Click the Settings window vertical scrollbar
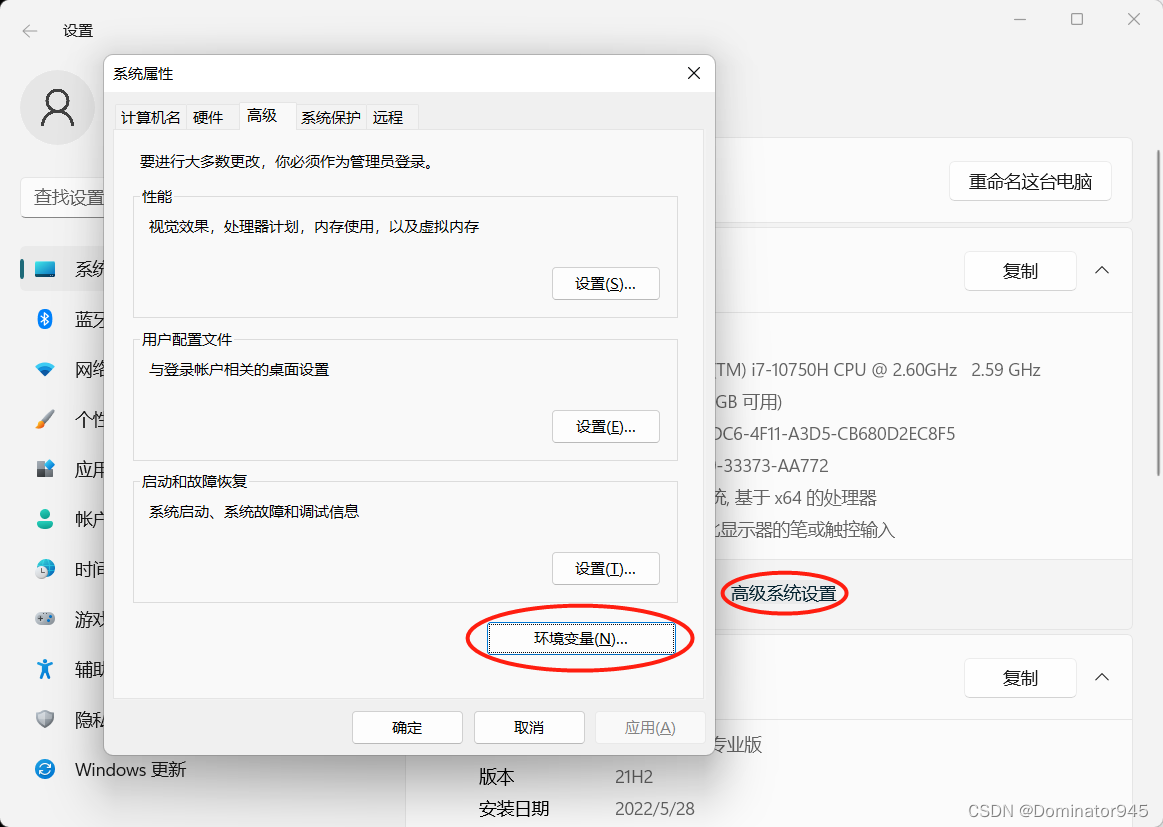1163x827 pixels. point(1159,313)
